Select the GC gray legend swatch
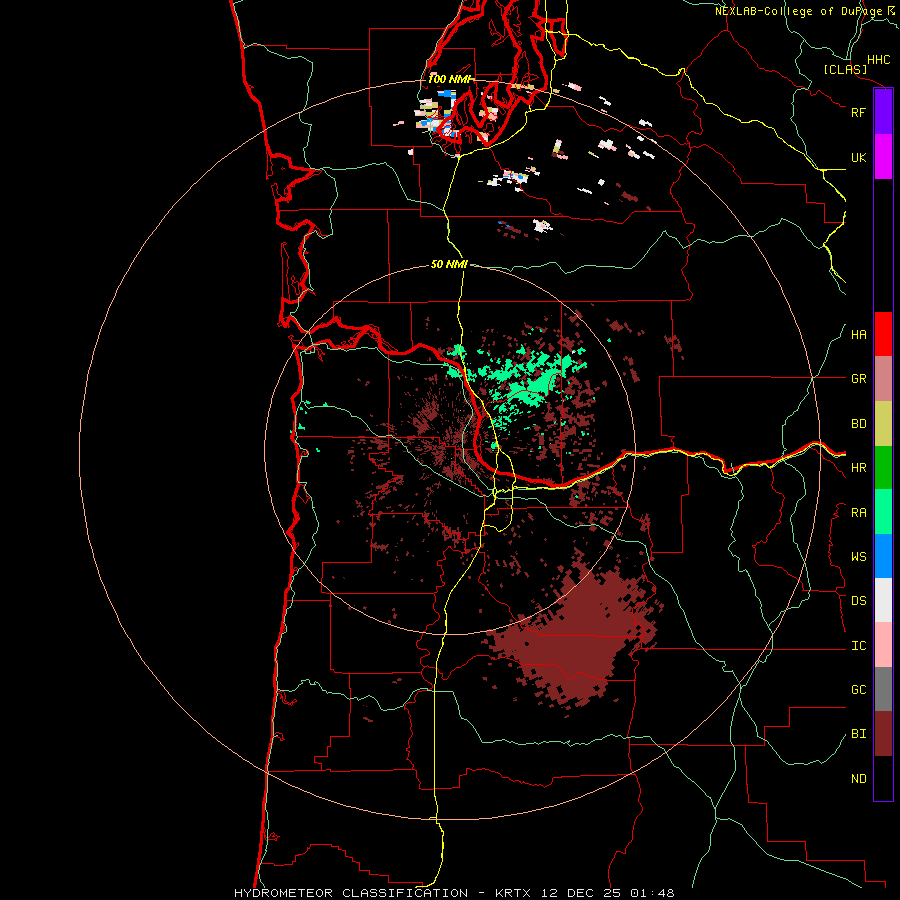Screen dimensions: 900x900 [883, 689]
